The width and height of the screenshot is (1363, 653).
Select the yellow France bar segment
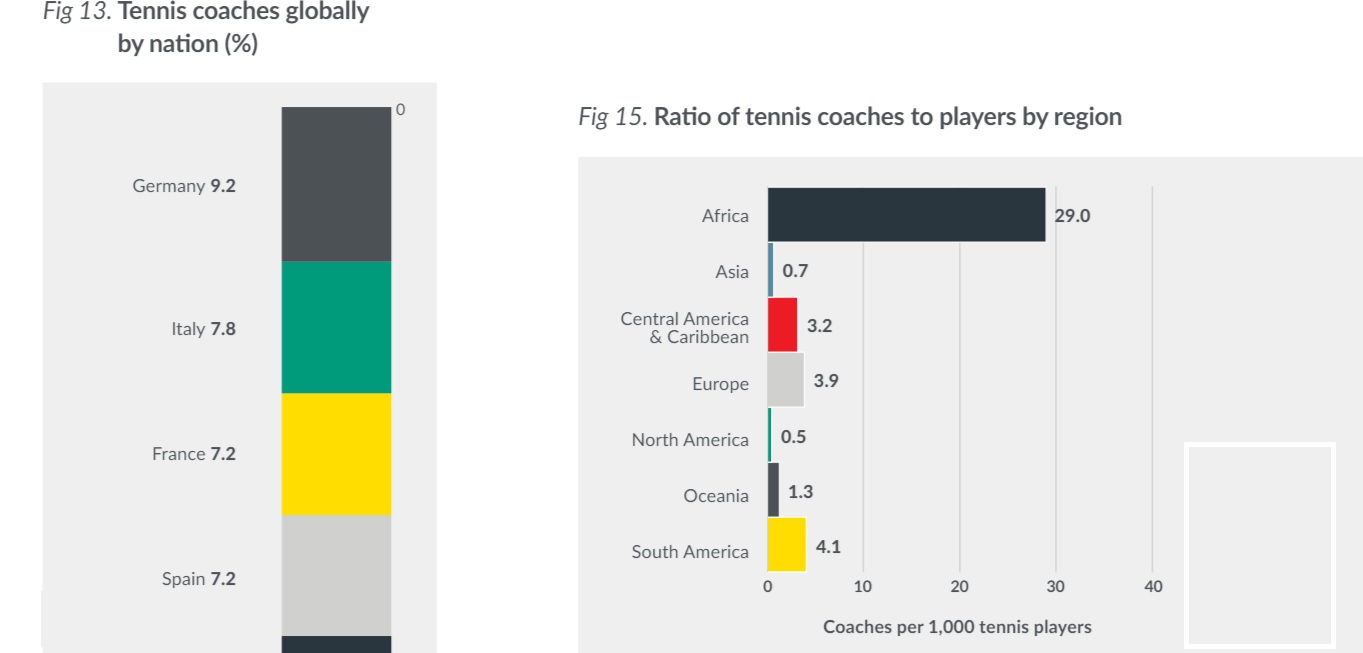pyautogui.click(x=336, y=453)
